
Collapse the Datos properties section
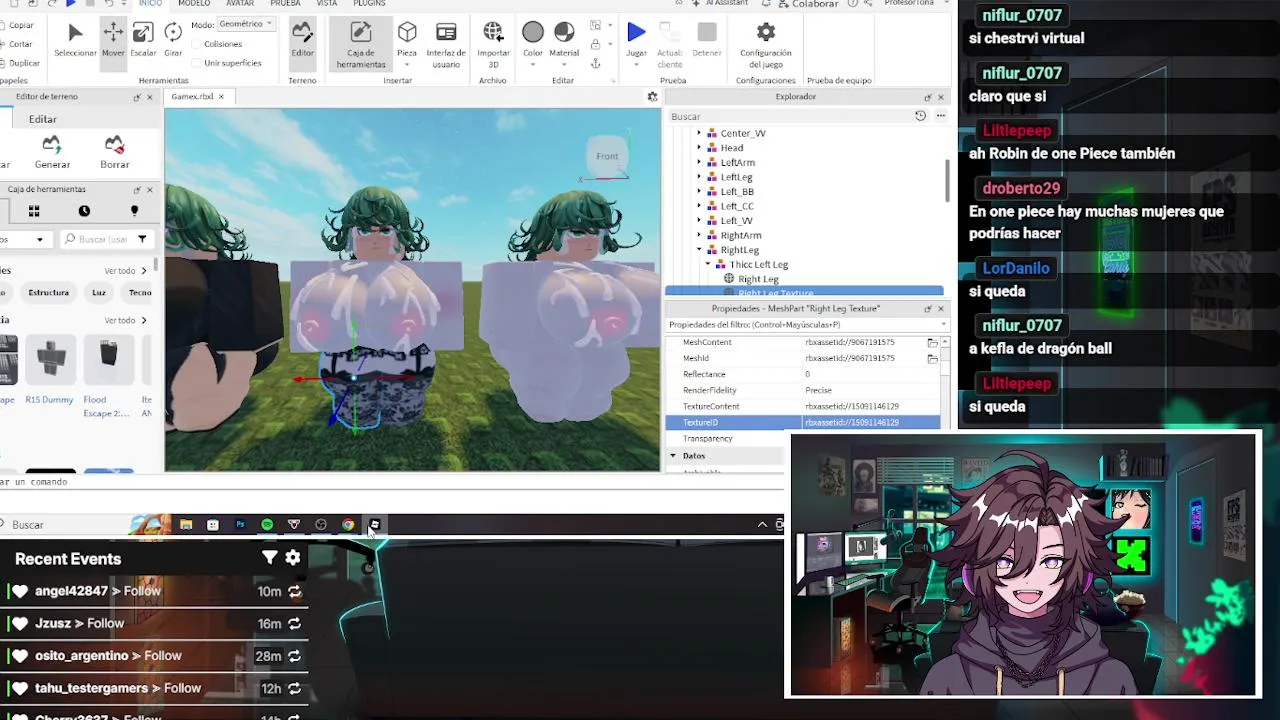(x=673, y=456)
